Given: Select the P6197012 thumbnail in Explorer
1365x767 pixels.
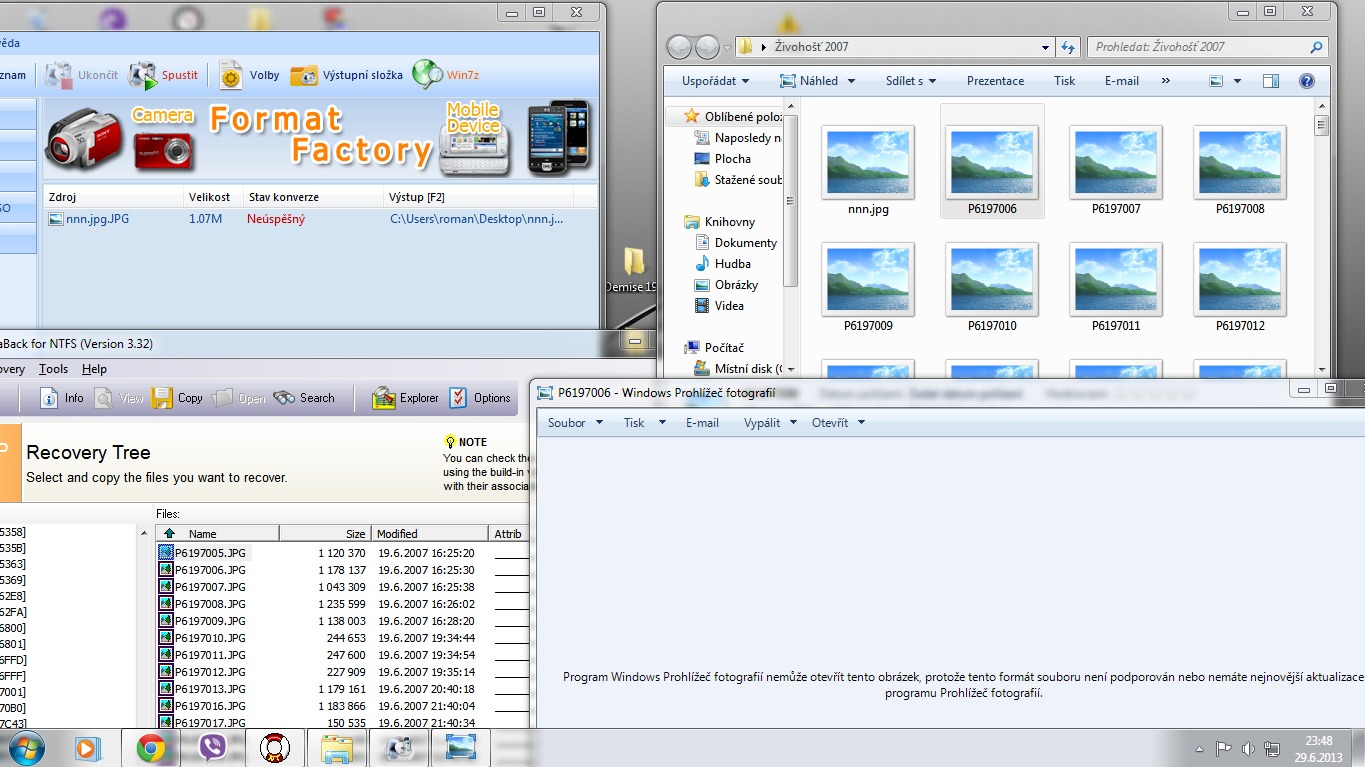Looking at the screenshot, I should [x=1240, y=288].
